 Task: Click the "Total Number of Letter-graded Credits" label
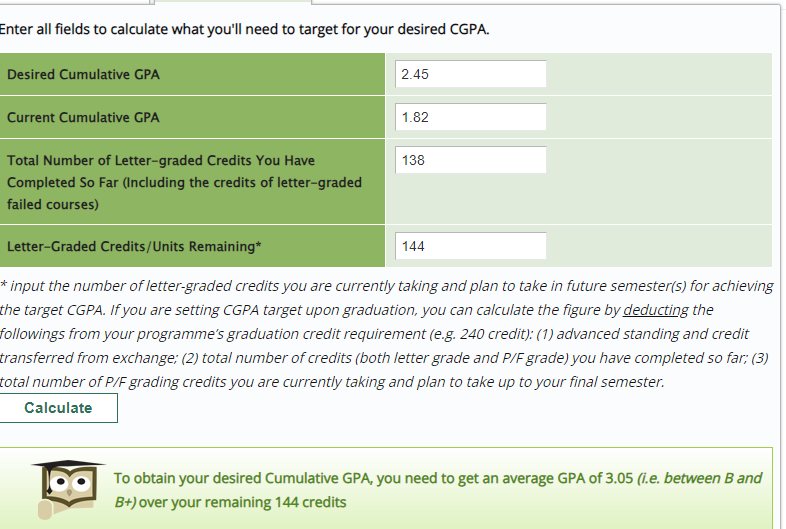[x=160, y=160]
